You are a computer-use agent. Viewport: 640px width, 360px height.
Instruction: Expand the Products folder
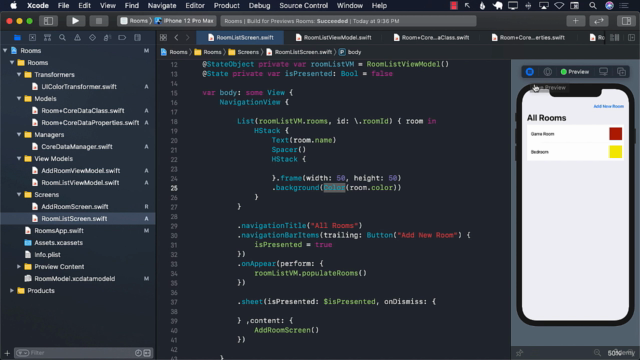point(12,291)
